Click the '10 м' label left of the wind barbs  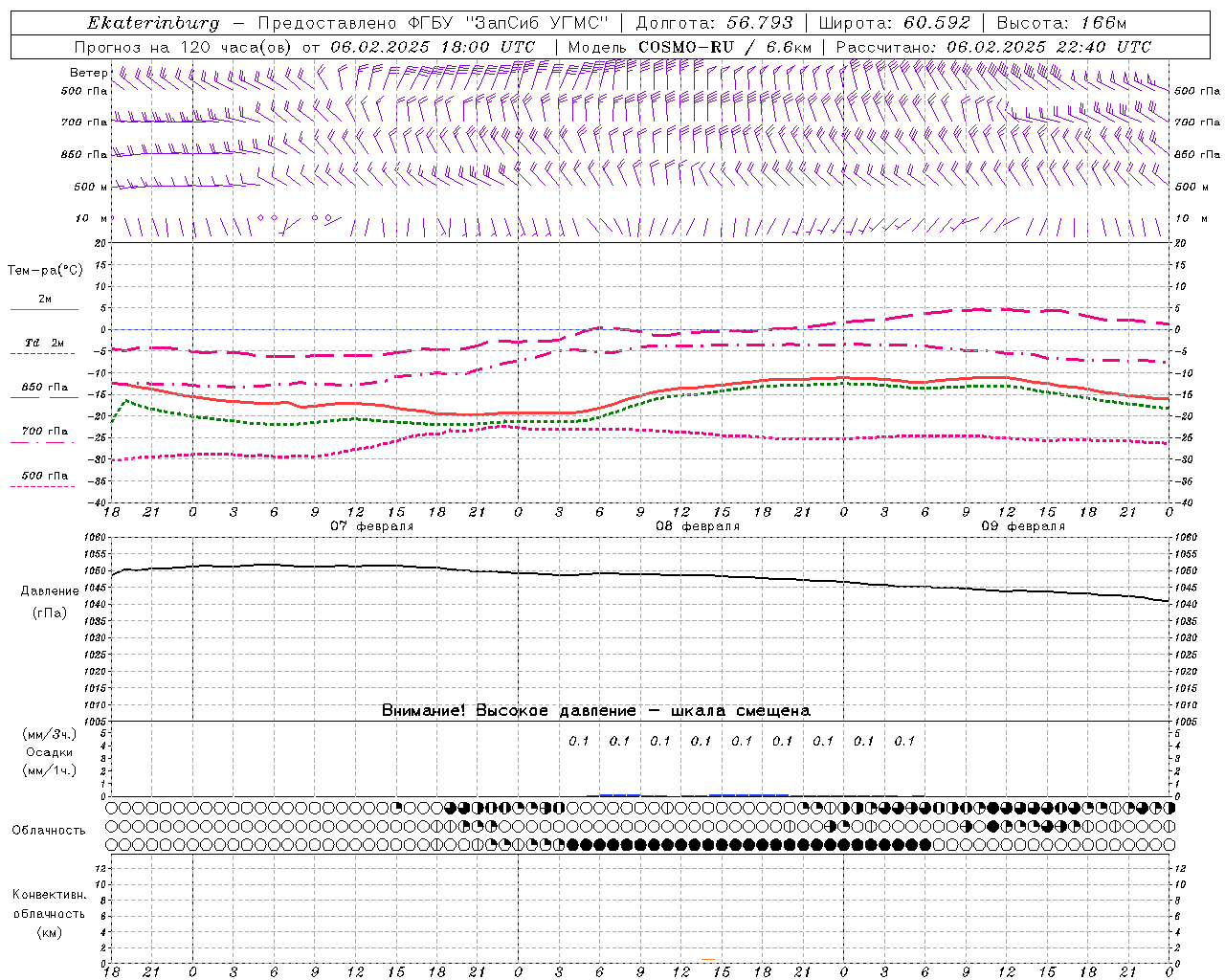(91, 218)
